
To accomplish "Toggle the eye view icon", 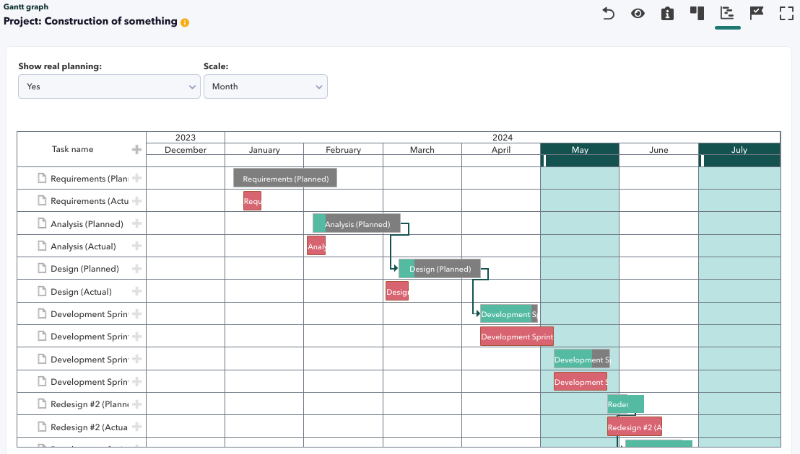I will [638, 13].
